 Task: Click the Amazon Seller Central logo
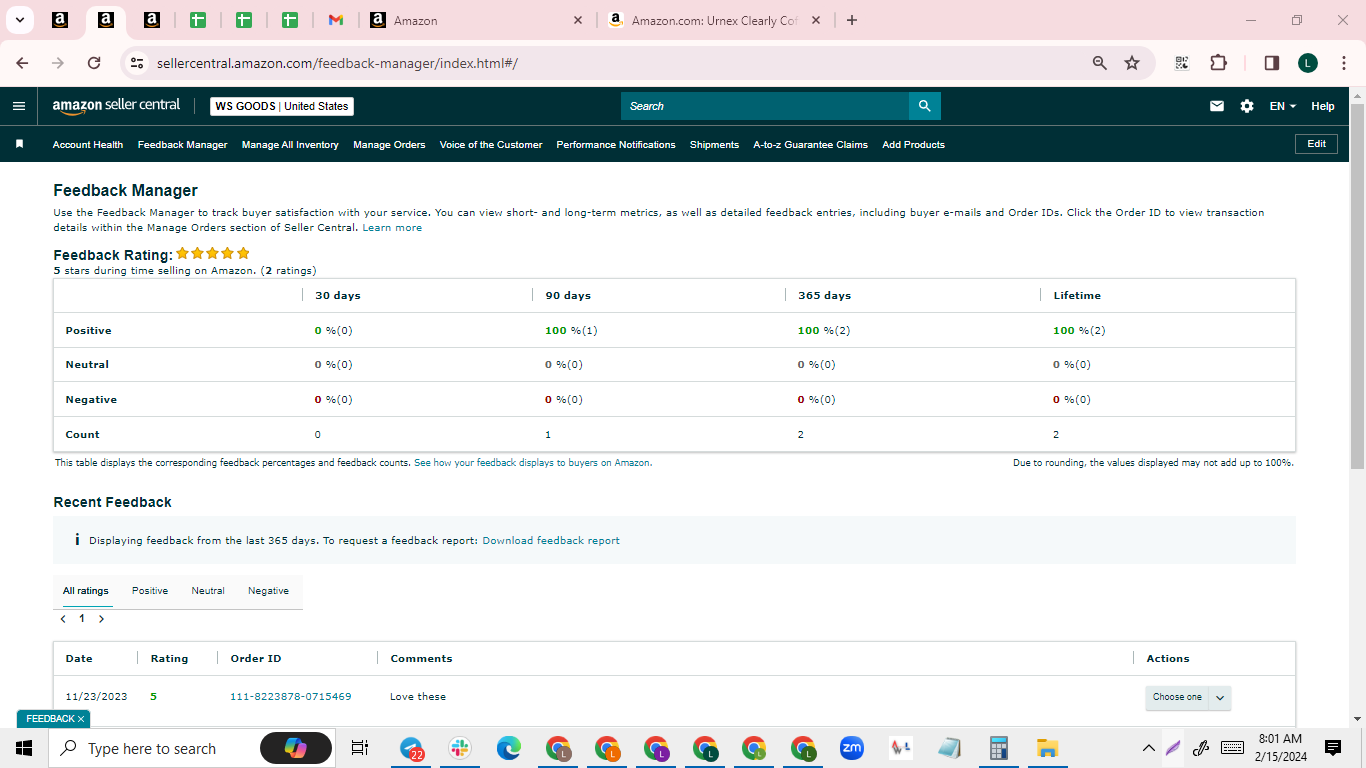116,105
